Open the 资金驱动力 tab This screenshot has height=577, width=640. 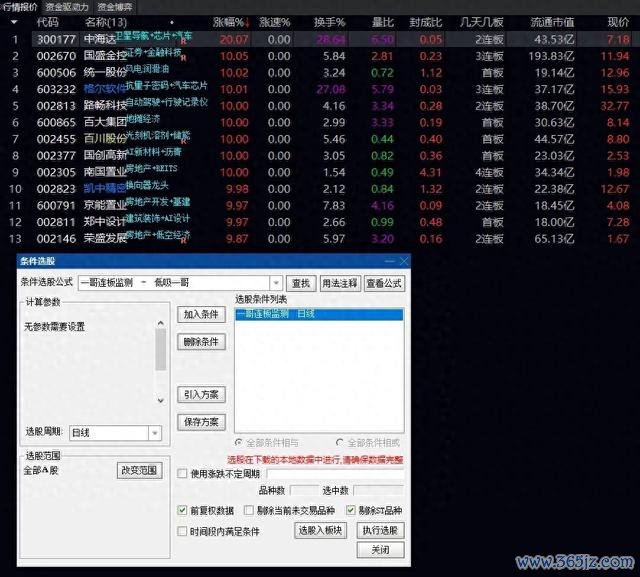click(x=67, y=7)
